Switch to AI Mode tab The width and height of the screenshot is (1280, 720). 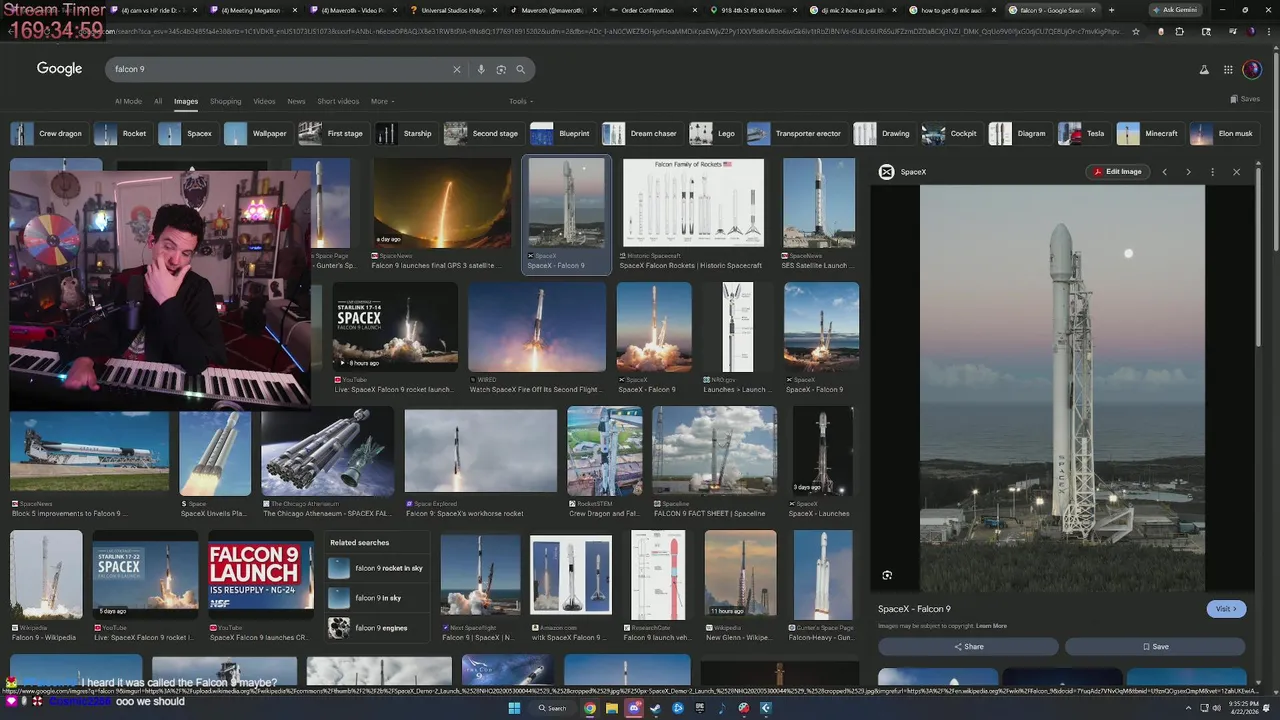[128, 101]
